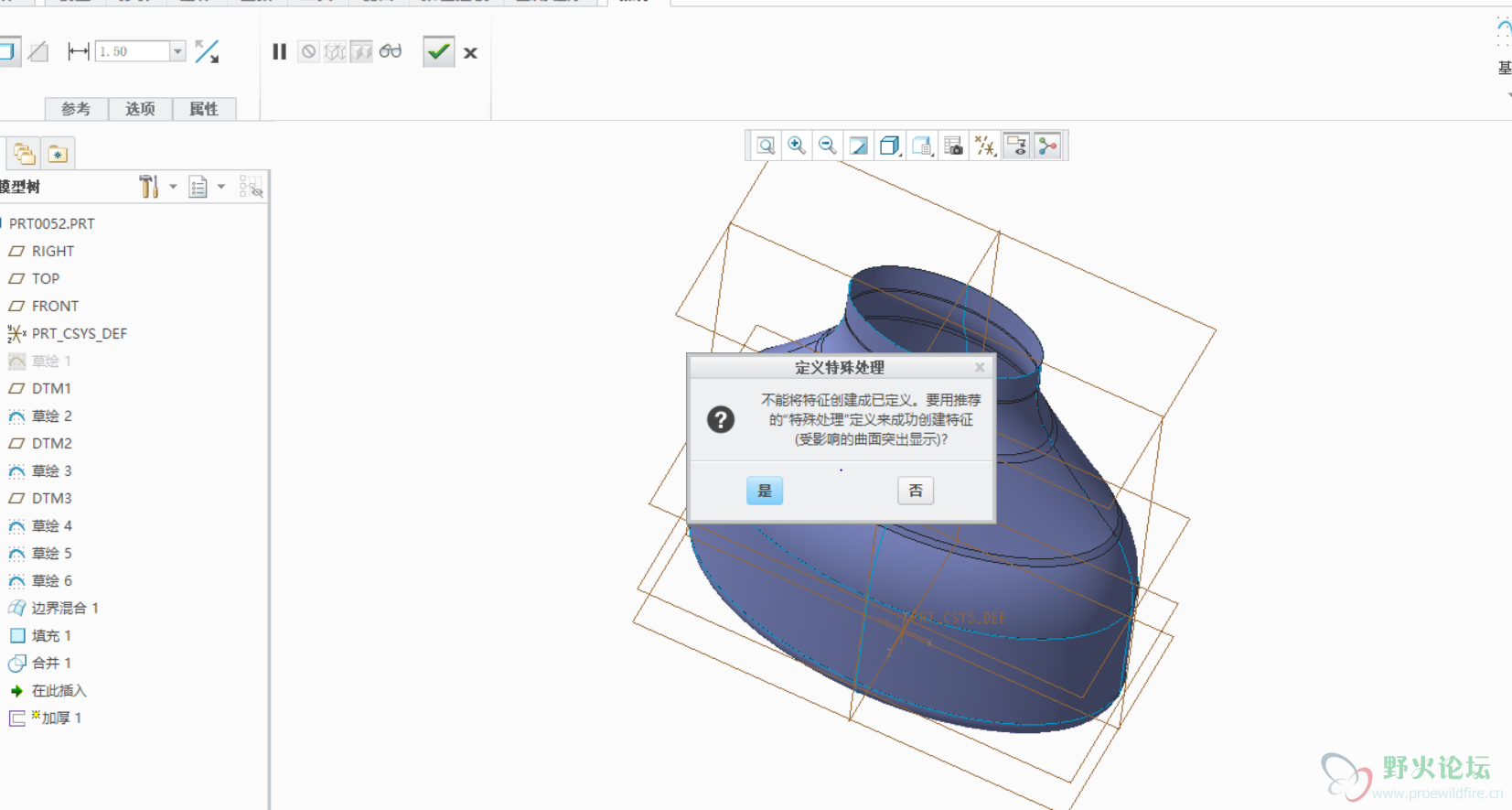This screenshot has width=1512, height=810.
Task: Select DTM2 in the model tree
Action: (x=51, y=443)
